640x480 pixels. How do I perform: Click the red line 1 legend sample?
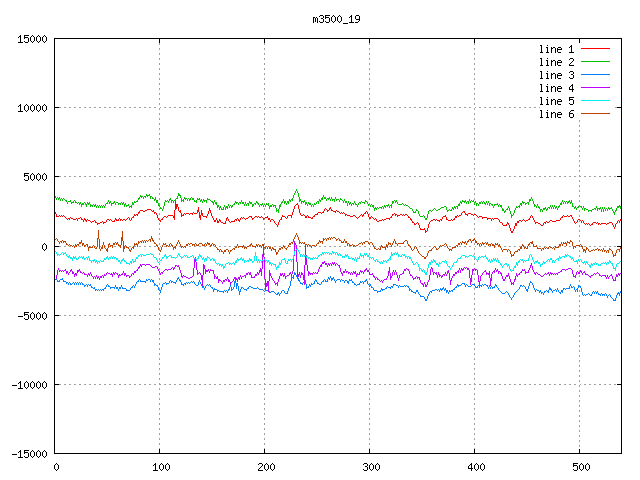click(x=596, y=49)
